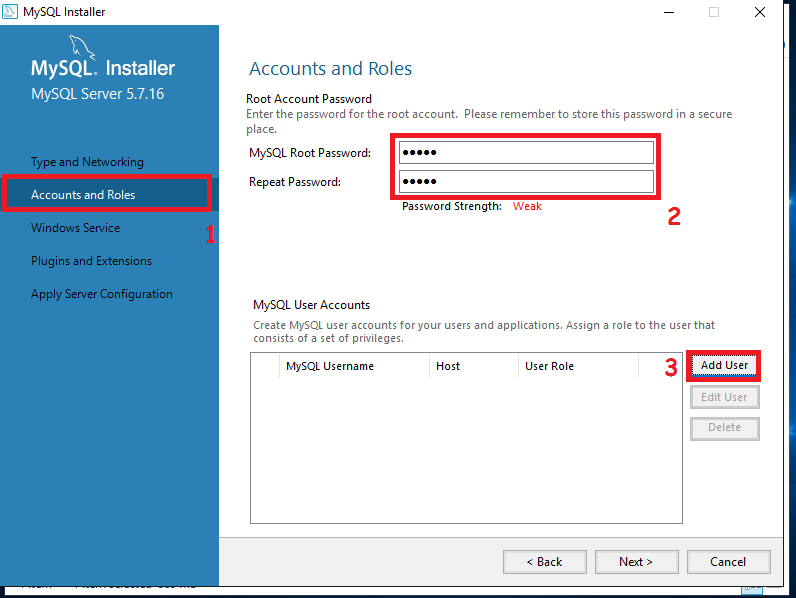Click the Accounts and Roles page heading

click(x=330, y=69)
